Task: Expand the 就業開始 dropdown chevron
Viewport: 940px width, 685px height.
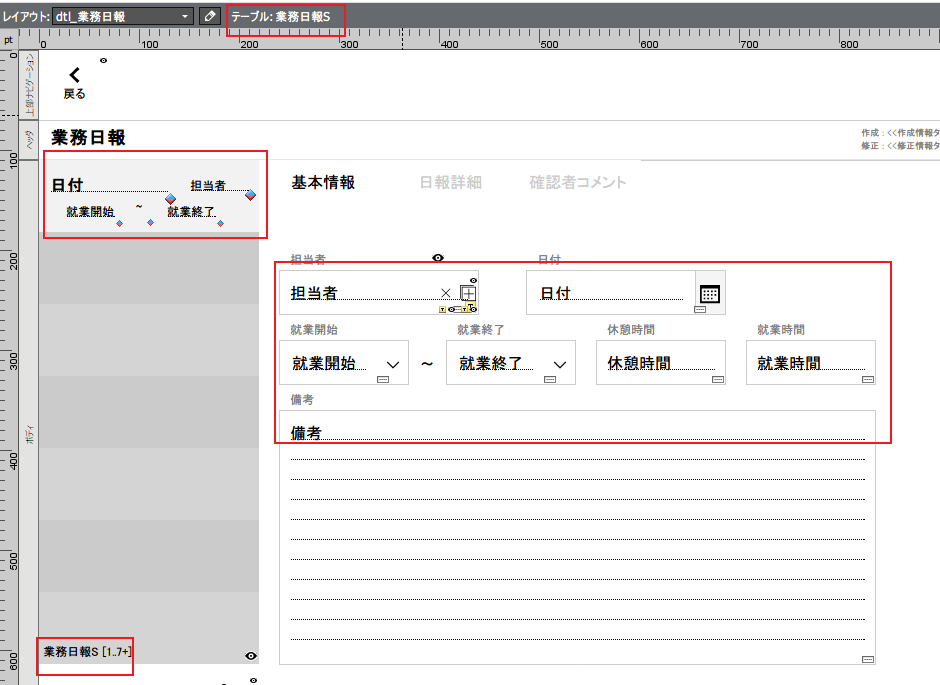Action: pyautogui.click(x=393, y=364)
